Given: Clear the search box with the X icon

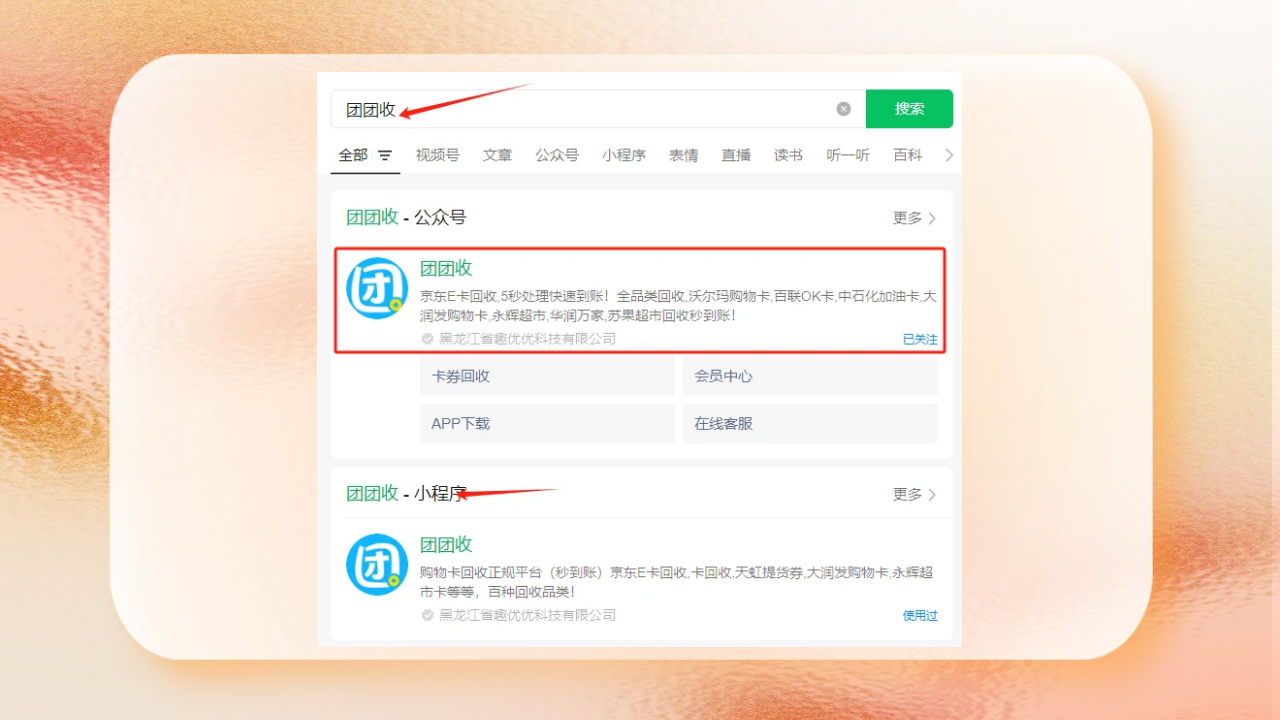Looking at the screenshot, I should point(844,109).
